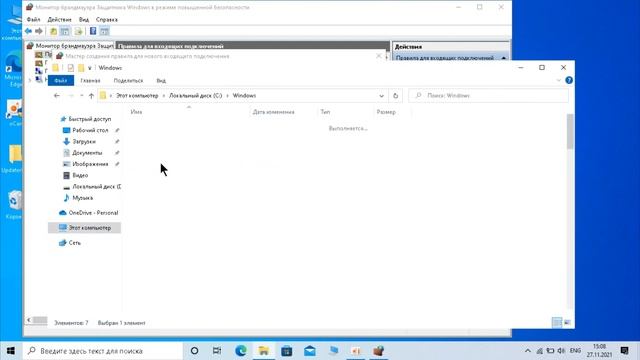The image size is (640, 360).
Task: Click the Explorer vertical scrollbar thumb
Action: click(x=570, y=131)
